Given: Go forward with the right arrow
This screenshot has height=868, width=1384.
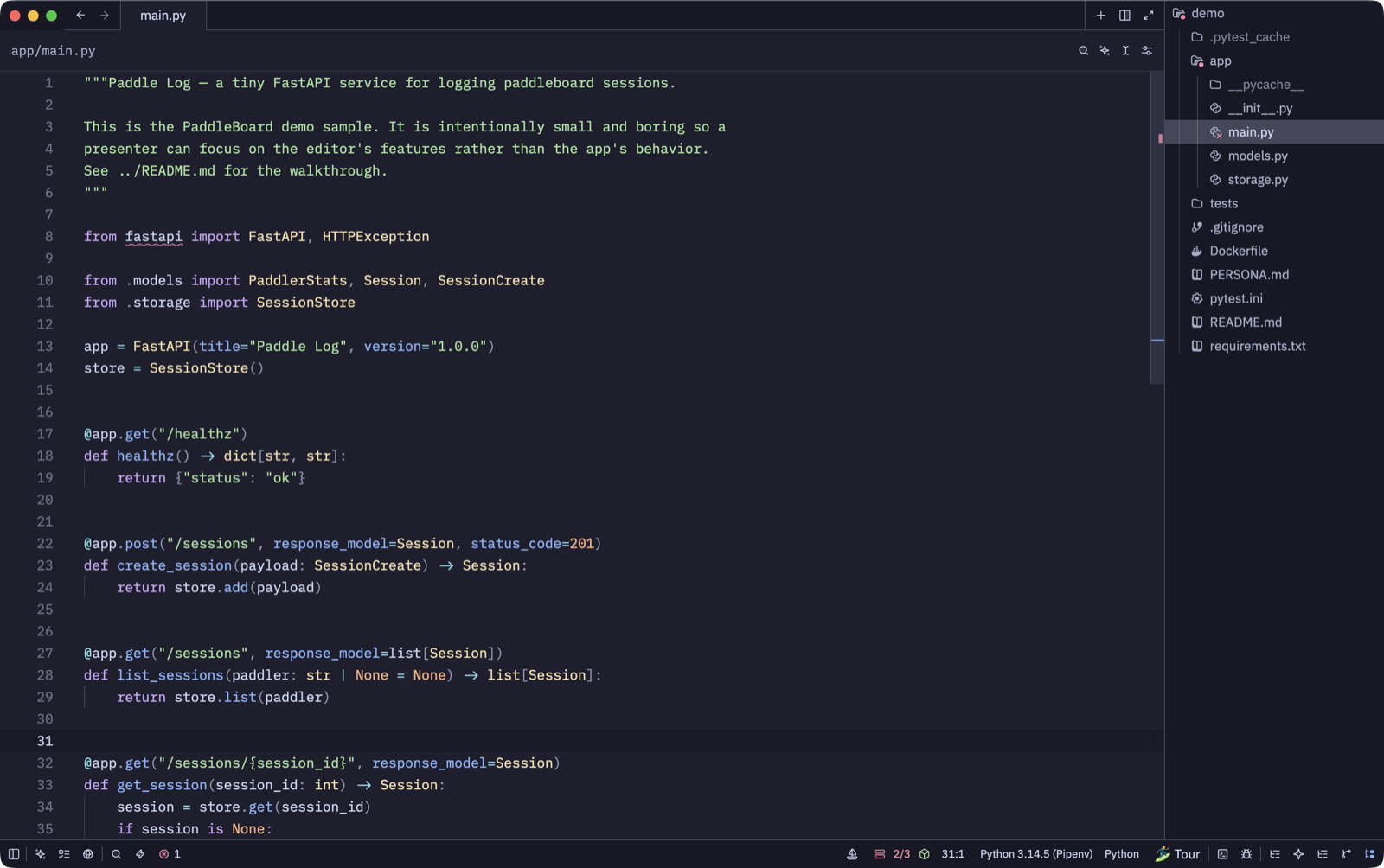Looking at the screenshot, I should (x=105, y=15).
